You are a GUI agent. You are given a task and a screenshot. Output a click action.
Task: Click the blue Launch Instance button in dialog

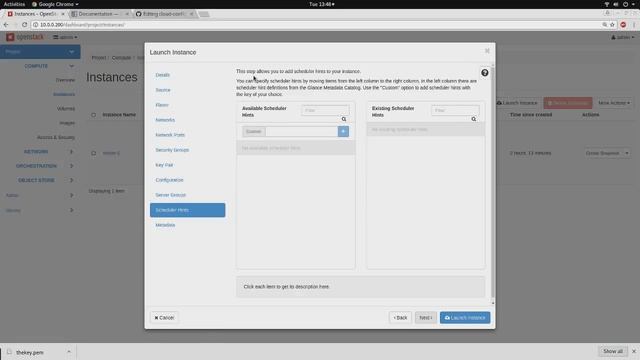point(465,318)
